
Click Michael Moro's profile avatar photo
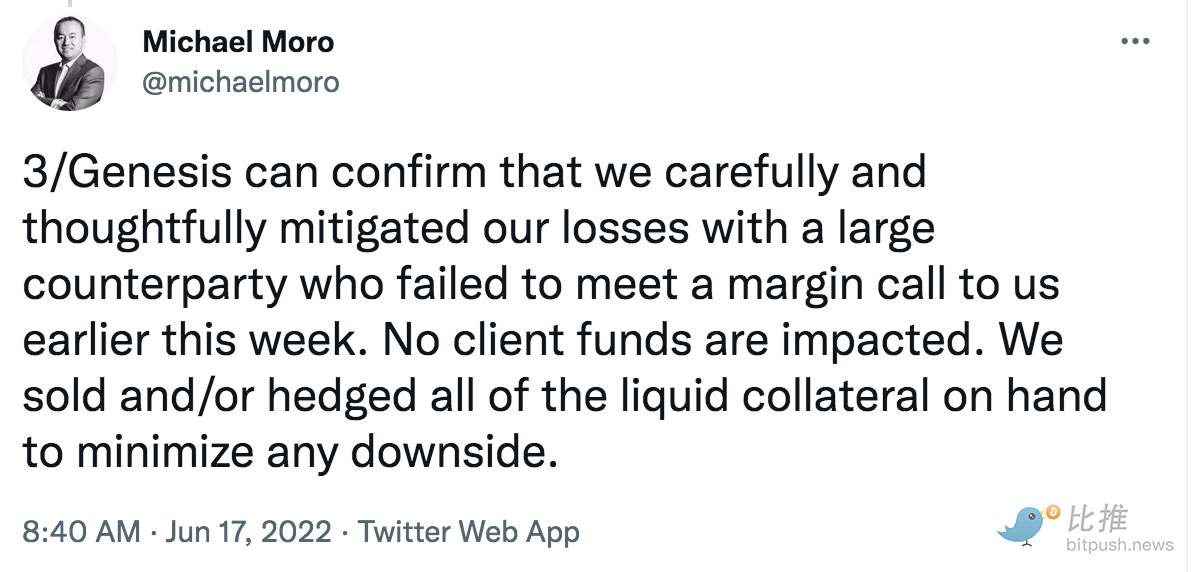click(70, 62)
